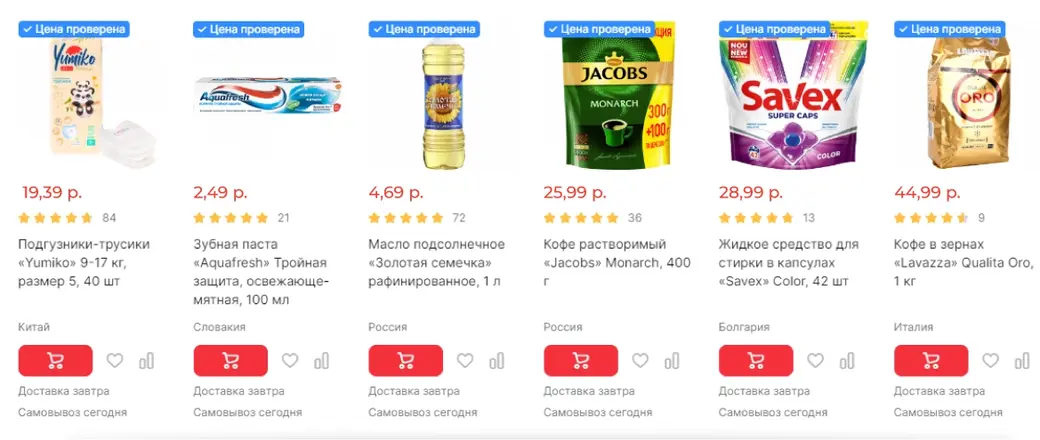The width and height of the screenshot is (1040, 440).
Task: Open the Масло подсолнечное Золотая семечка link
Action: click(x=436, y=263)
